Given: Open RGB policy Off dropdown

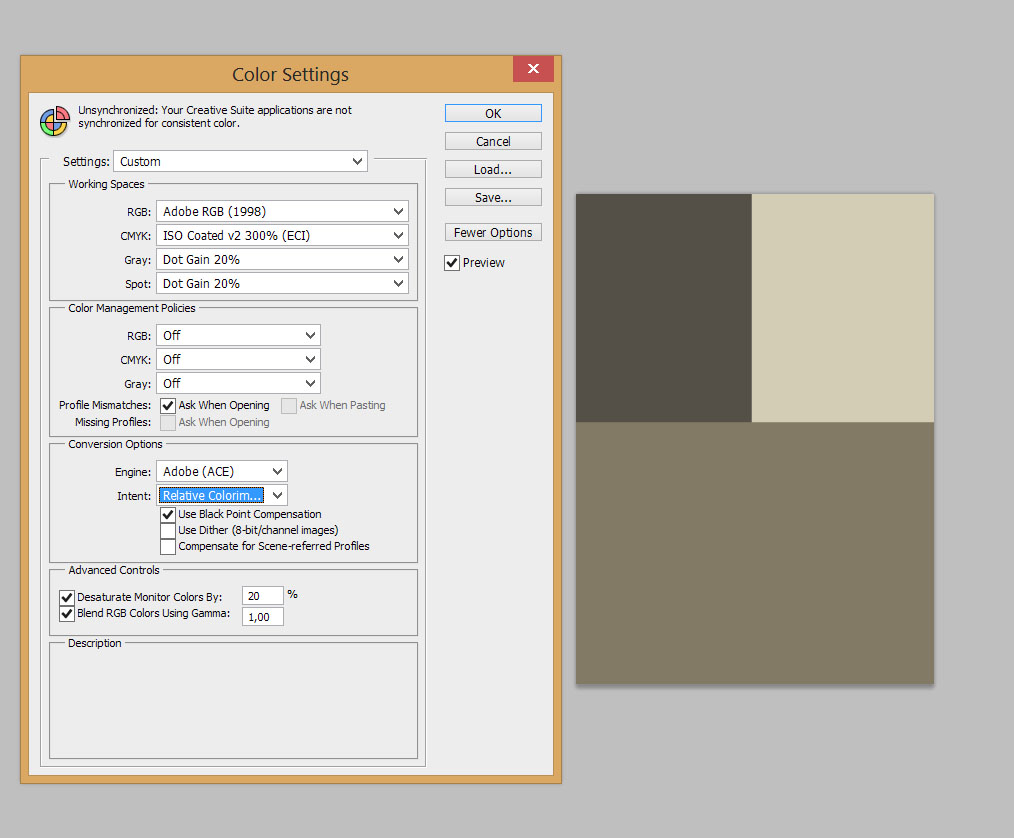Looking at the screenshot, I should click(238, 335).
